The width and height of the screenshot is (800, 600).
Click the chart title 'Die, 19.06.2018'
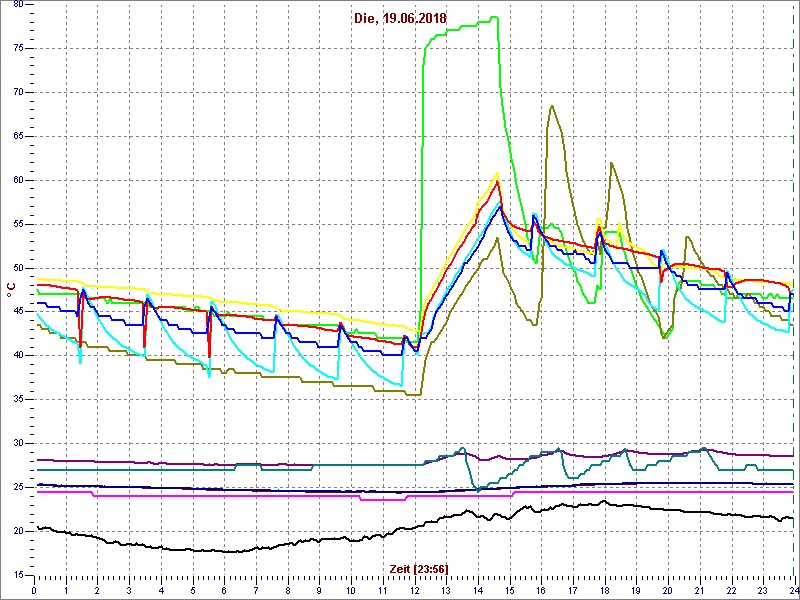[400, 19]
